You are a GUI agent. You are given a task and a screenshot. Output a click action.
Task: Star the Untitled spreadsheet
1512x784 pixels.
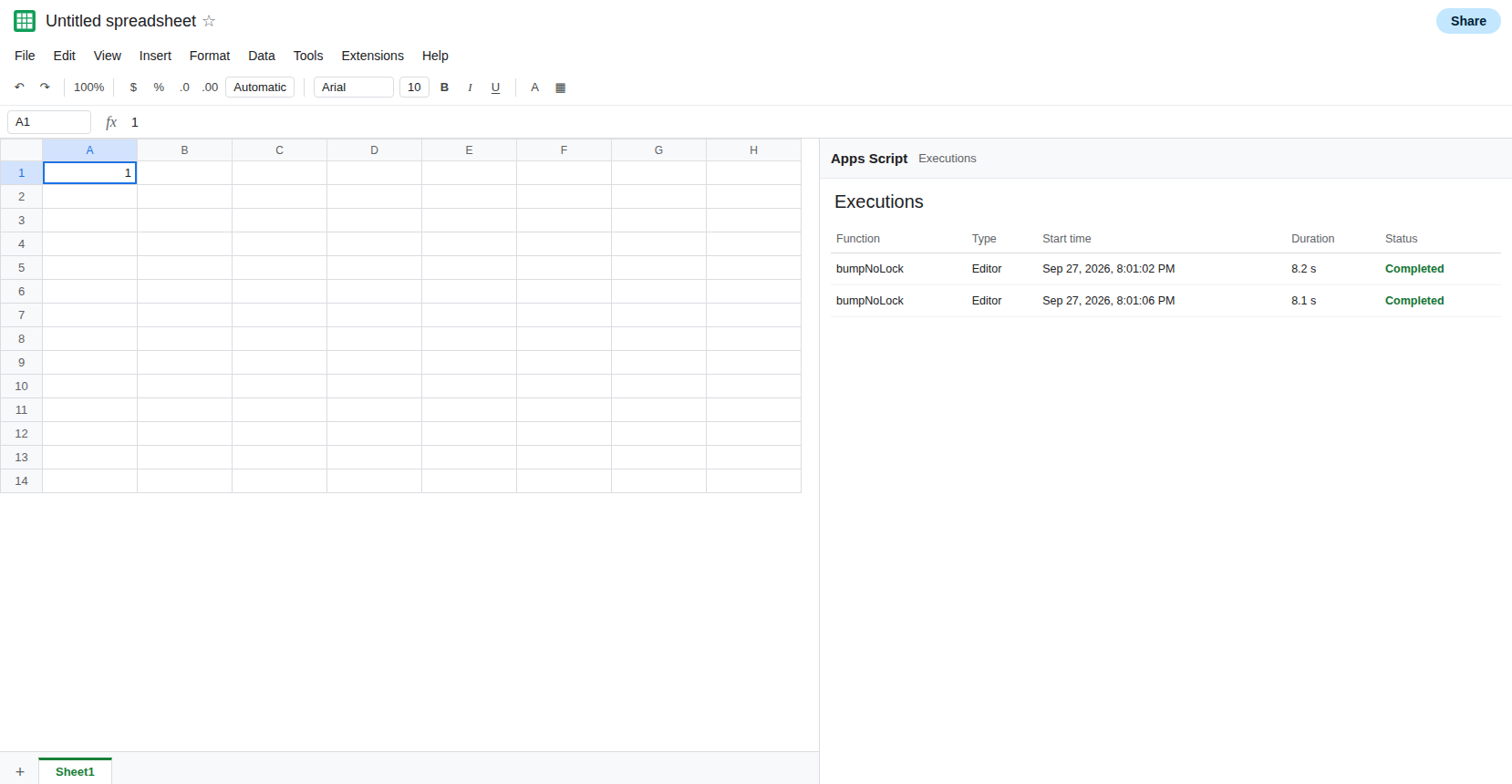coord(209,21)
